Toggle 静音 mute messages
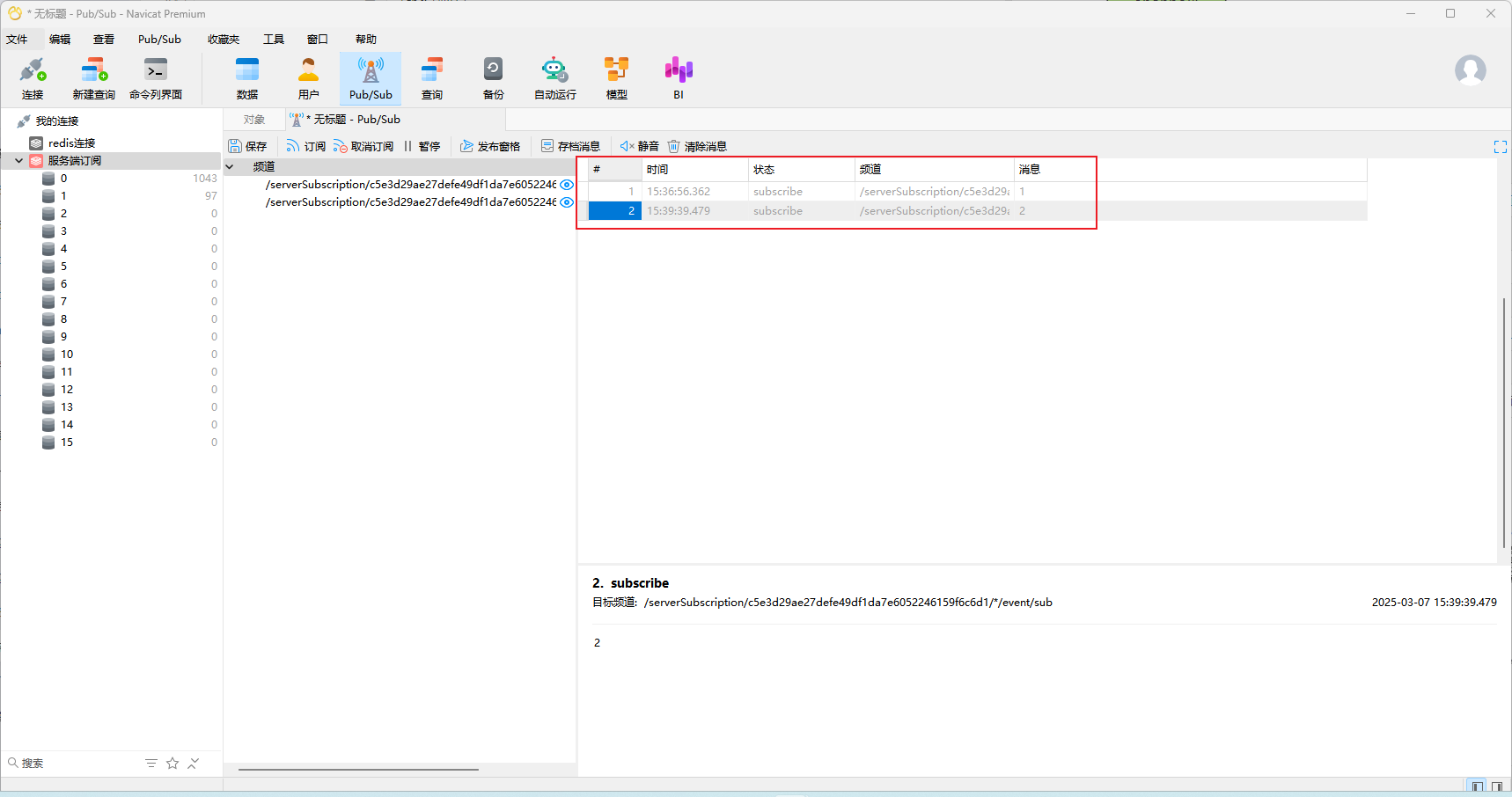 (x=639, y=146)
